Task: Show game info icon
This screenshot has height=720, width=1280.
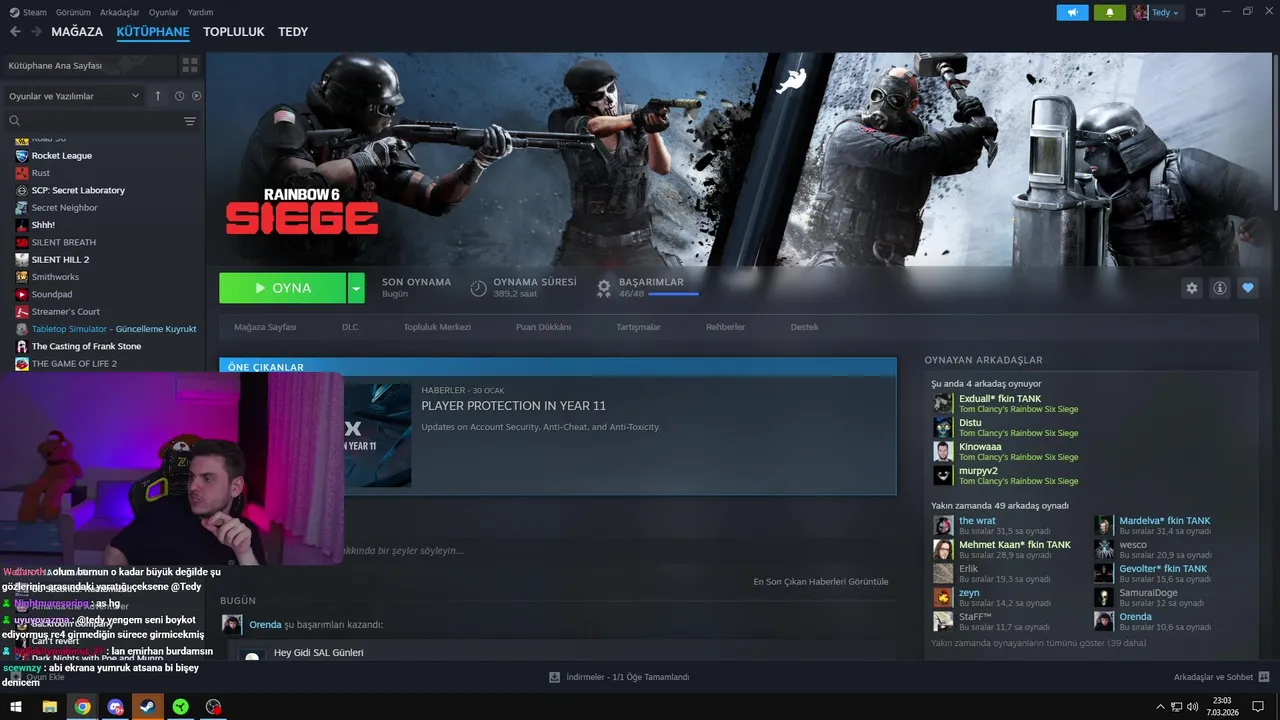Action: pos(1219,288)
